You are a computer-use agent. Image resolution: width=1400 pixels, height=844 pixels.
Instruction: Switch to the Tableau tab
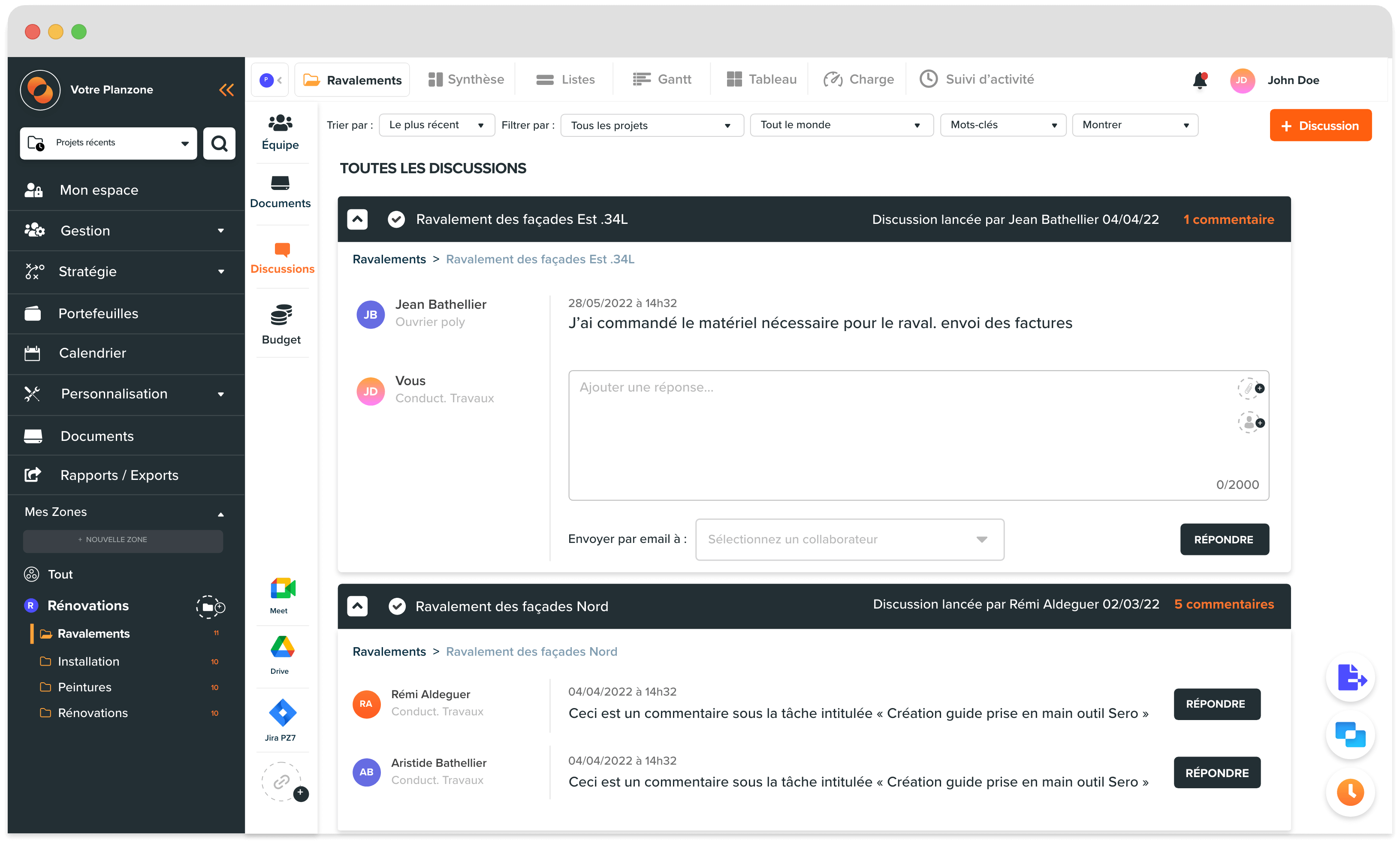pyautogui.click(x=761, y=79)
